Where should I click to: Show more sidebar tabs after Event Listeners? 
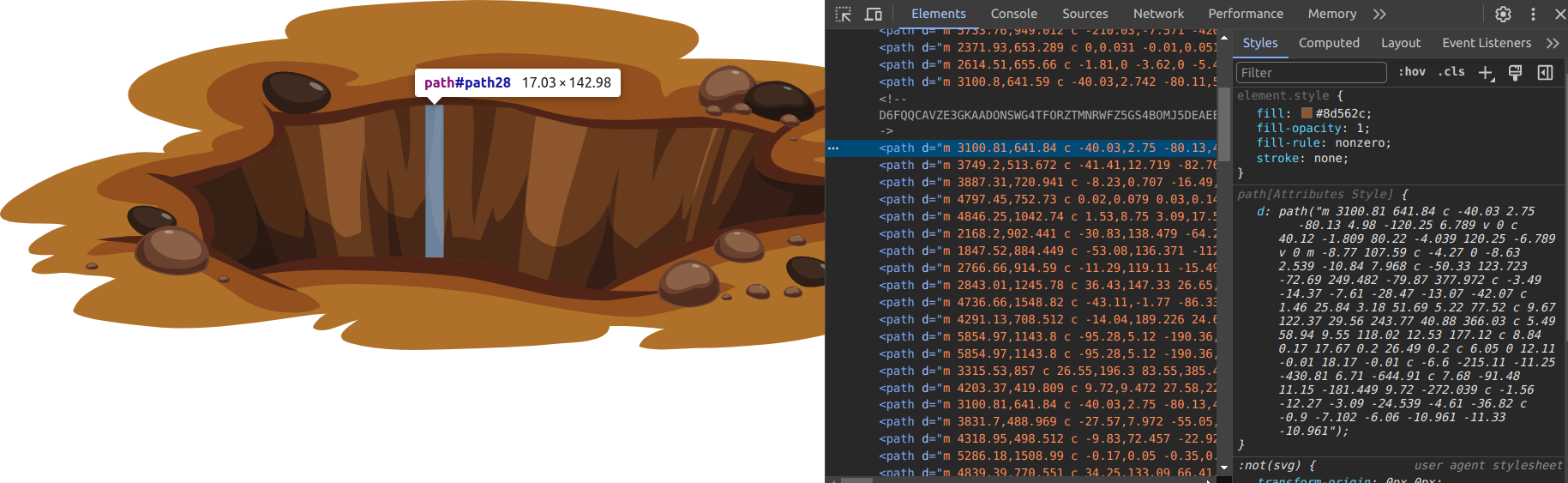coord(1553,43)
